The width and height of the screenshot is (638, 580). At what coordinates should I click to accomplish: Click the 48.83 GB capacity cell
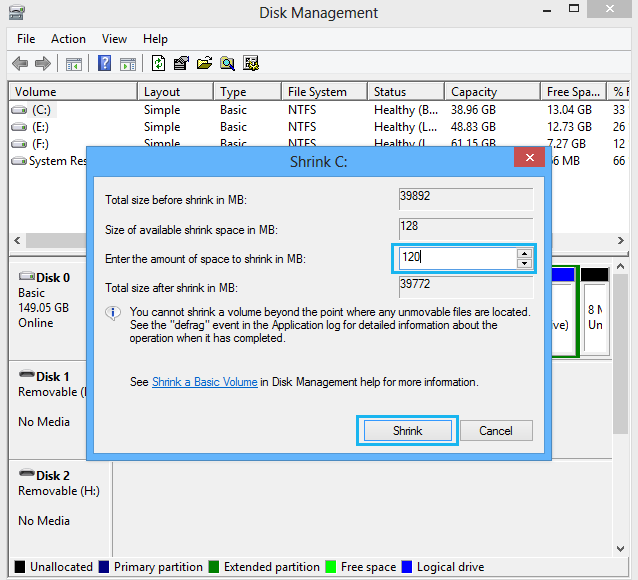[x=473, y=127]
